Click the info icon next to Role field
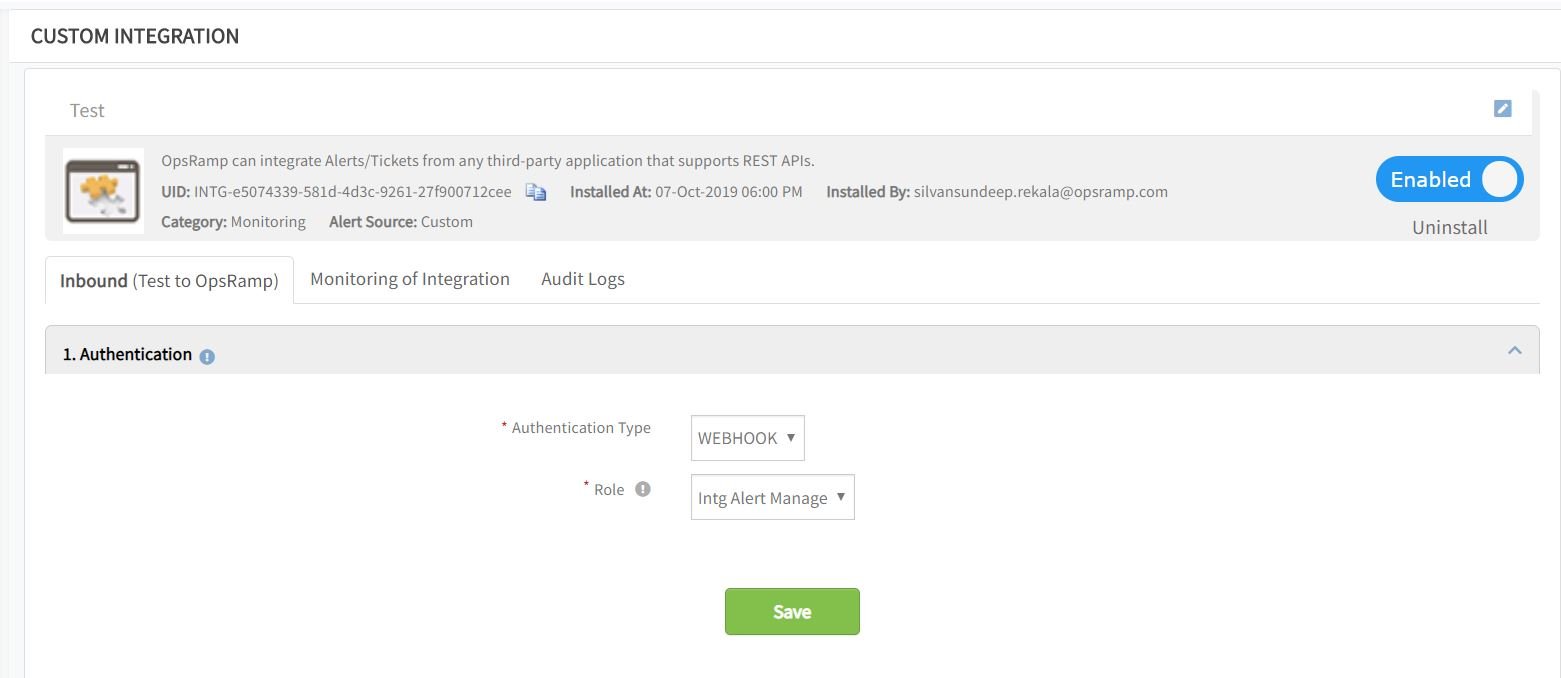1561x678 pixels. click(643, 489)
